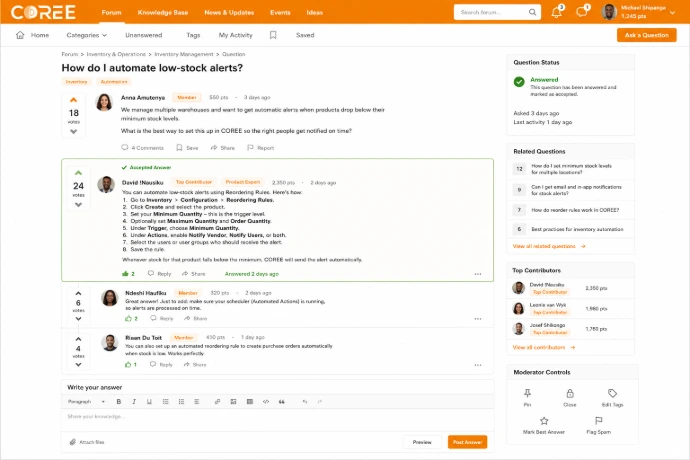Click the bookmark icon beside Saved

tap(273, 35)
